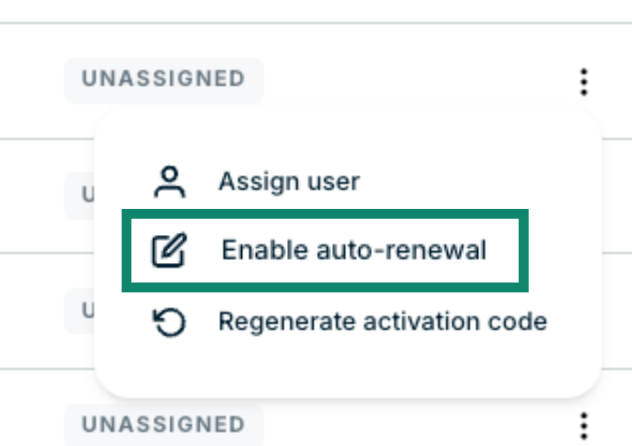Pick Regenerate activation code in the menu

(x=382, y=322)
